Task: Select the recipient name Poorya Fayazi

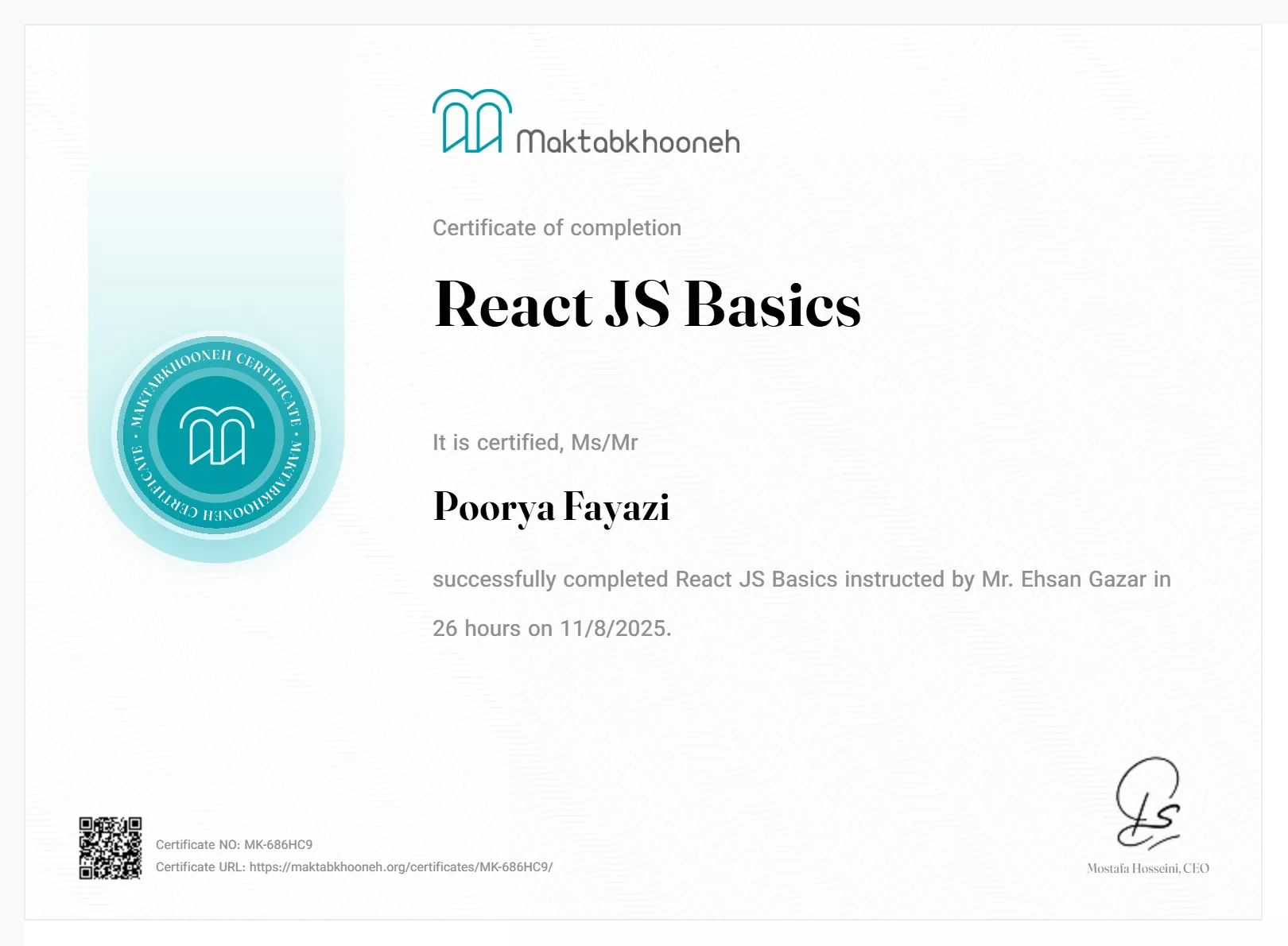Action: 551,507
